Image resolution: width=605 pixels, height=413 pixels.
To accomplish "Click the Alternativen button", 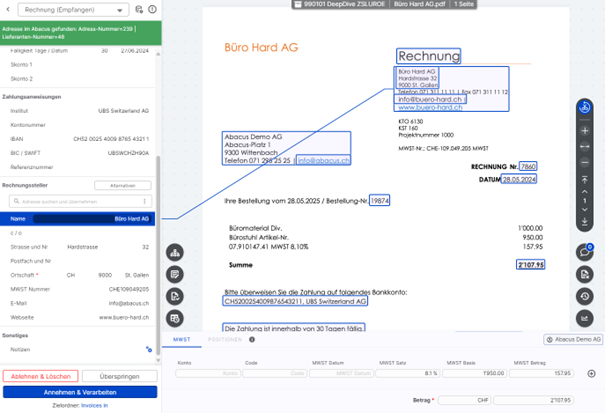I will tap(123, 186).
